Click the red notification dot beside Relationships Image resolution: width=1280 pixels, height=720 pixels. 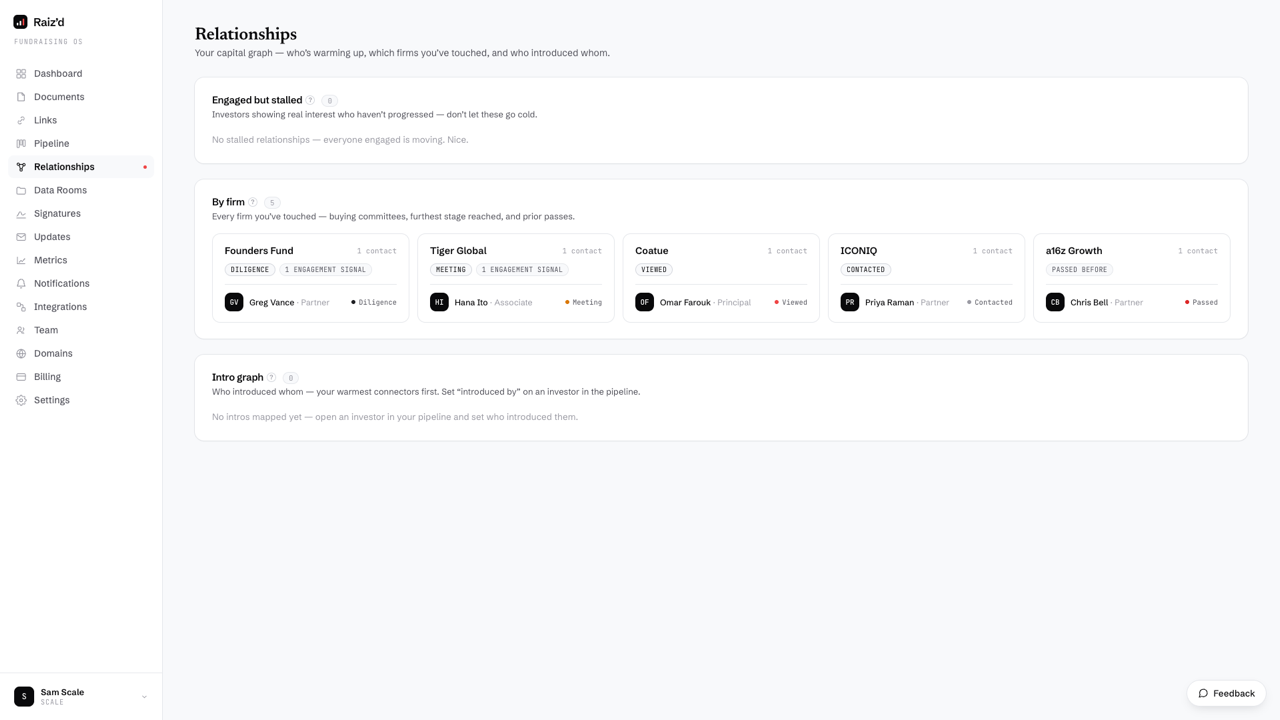pos(145,167)
